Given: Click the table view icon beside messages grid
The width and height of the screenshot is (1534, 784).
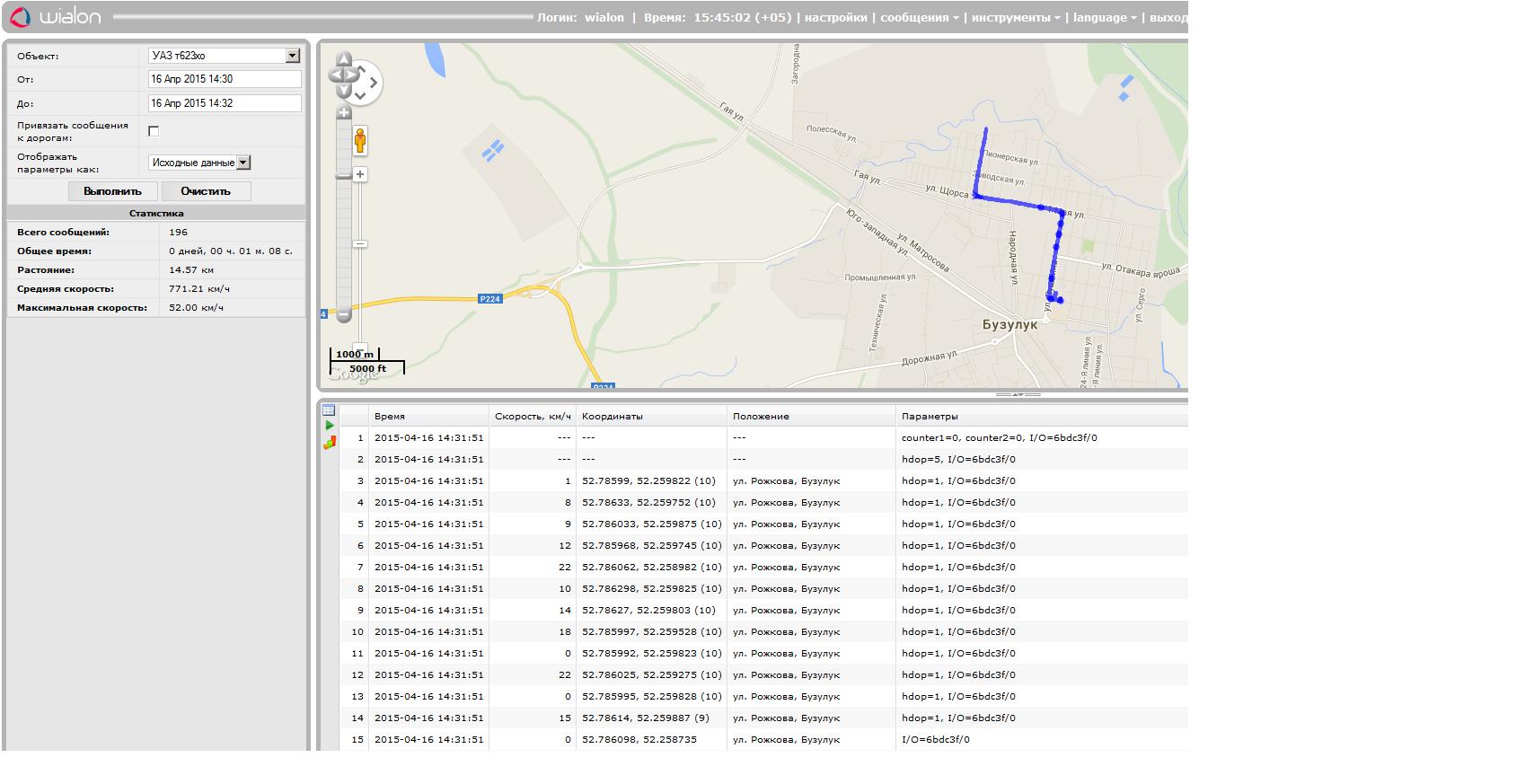Looking at the screenshot, I should tap(329, 410).
